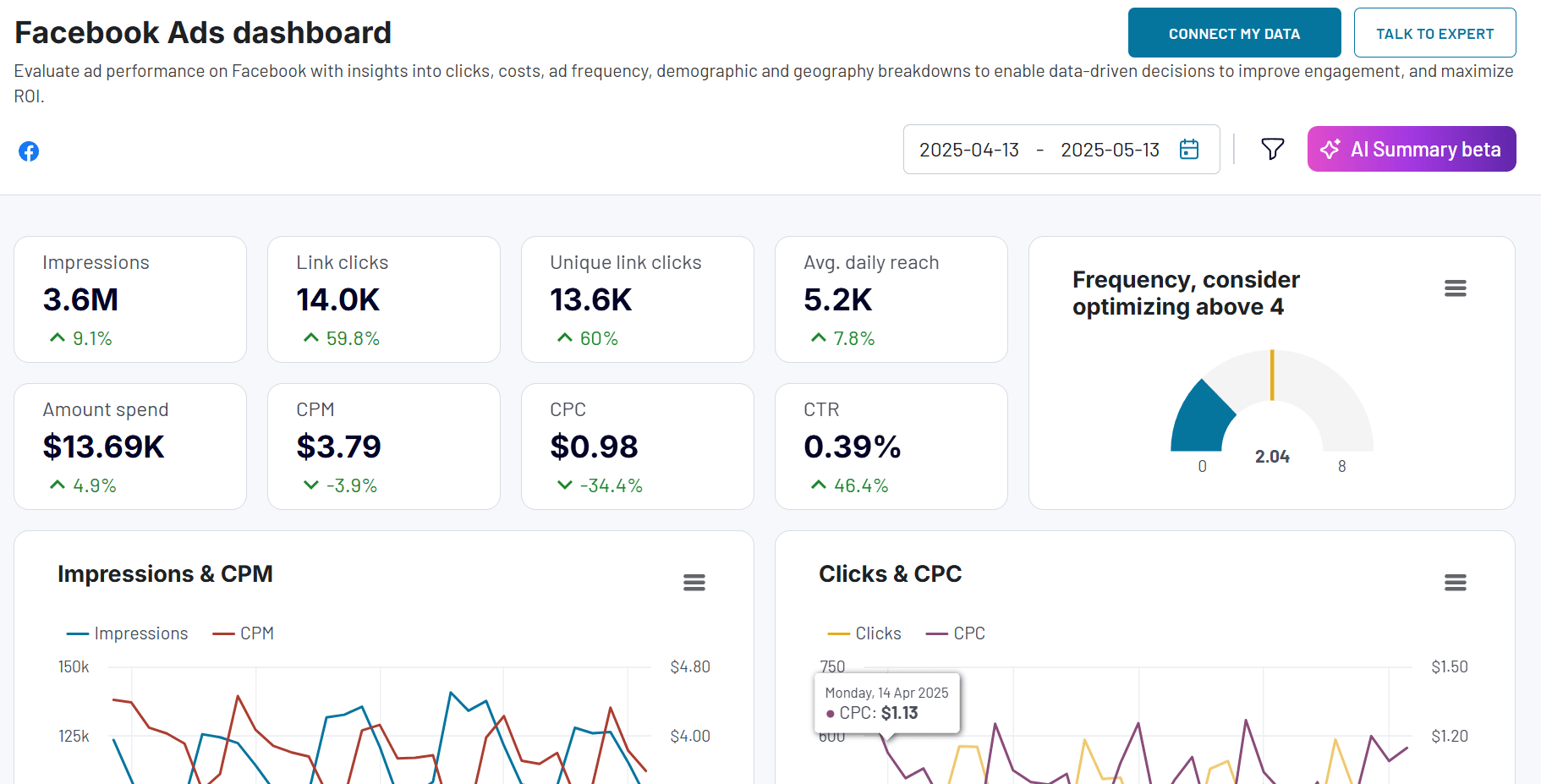Select the start date 2025-04-13

[x=968, y=150]
